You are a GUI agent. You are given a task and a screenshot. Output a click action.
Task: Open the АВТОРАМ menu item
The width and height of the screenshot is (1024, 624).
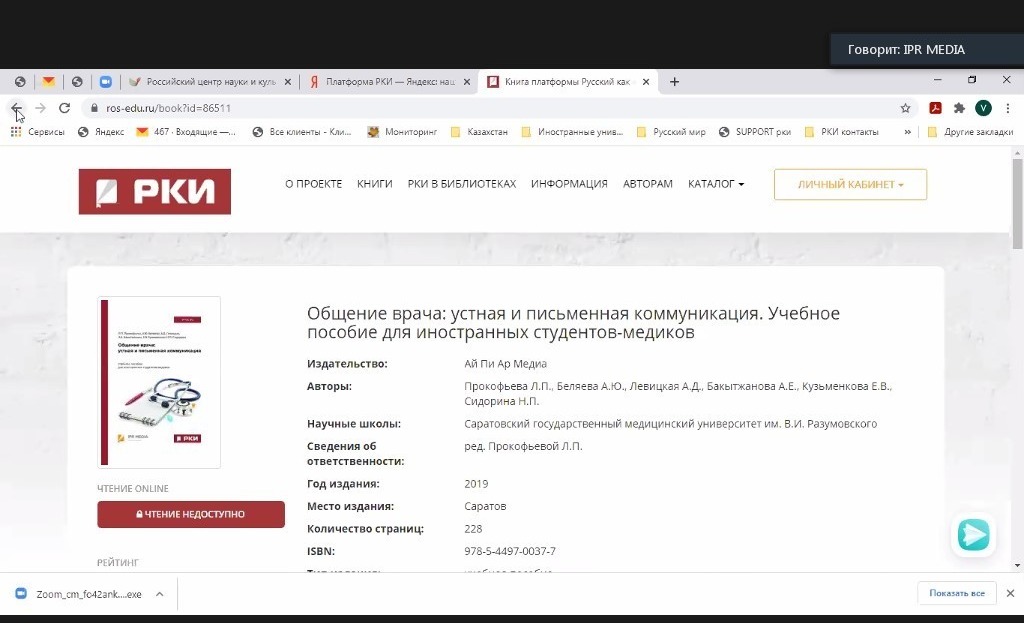(x=647, y=184)
